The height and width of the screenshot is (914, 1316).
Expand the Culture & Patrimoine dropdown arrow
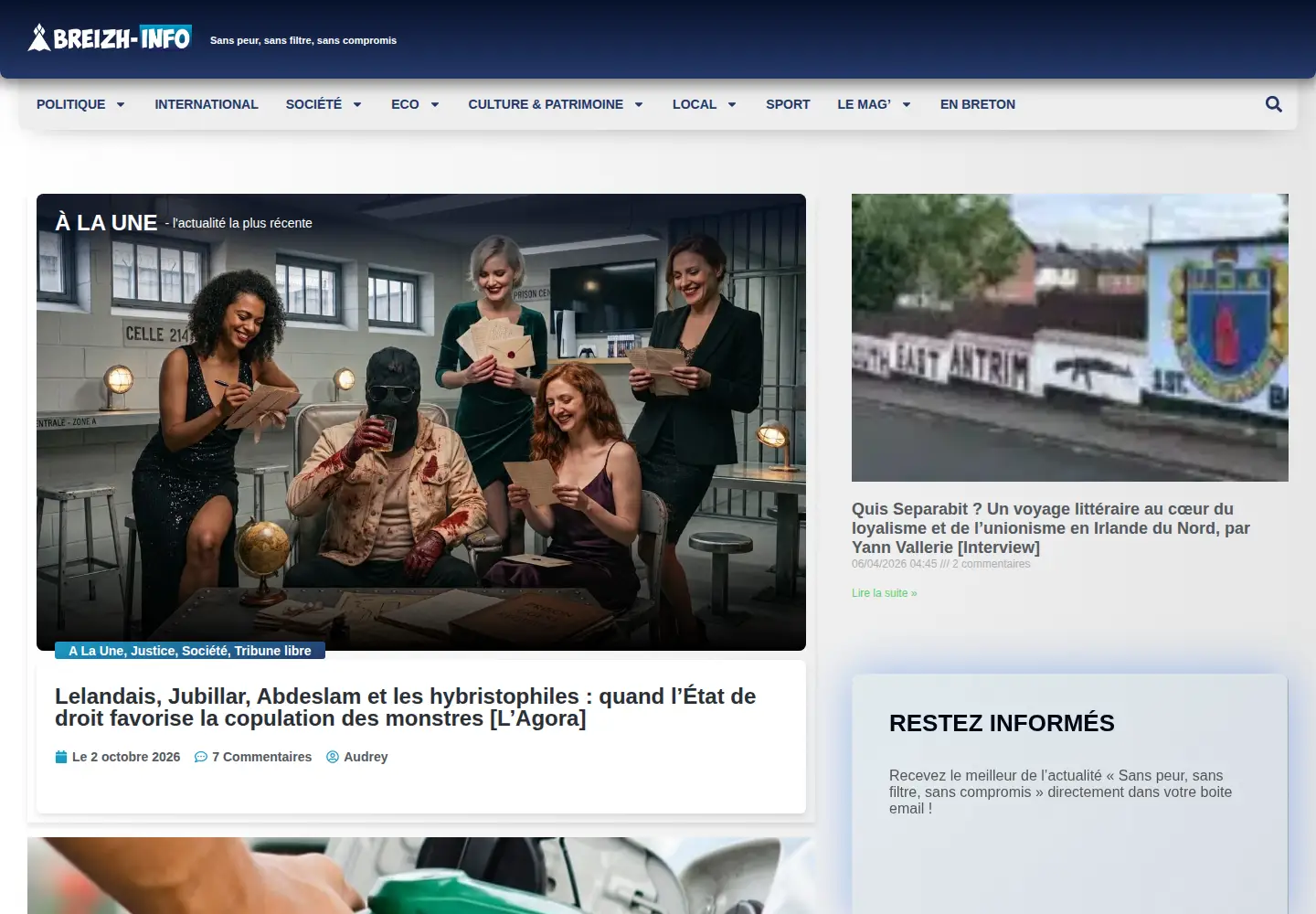click(639, 104)
